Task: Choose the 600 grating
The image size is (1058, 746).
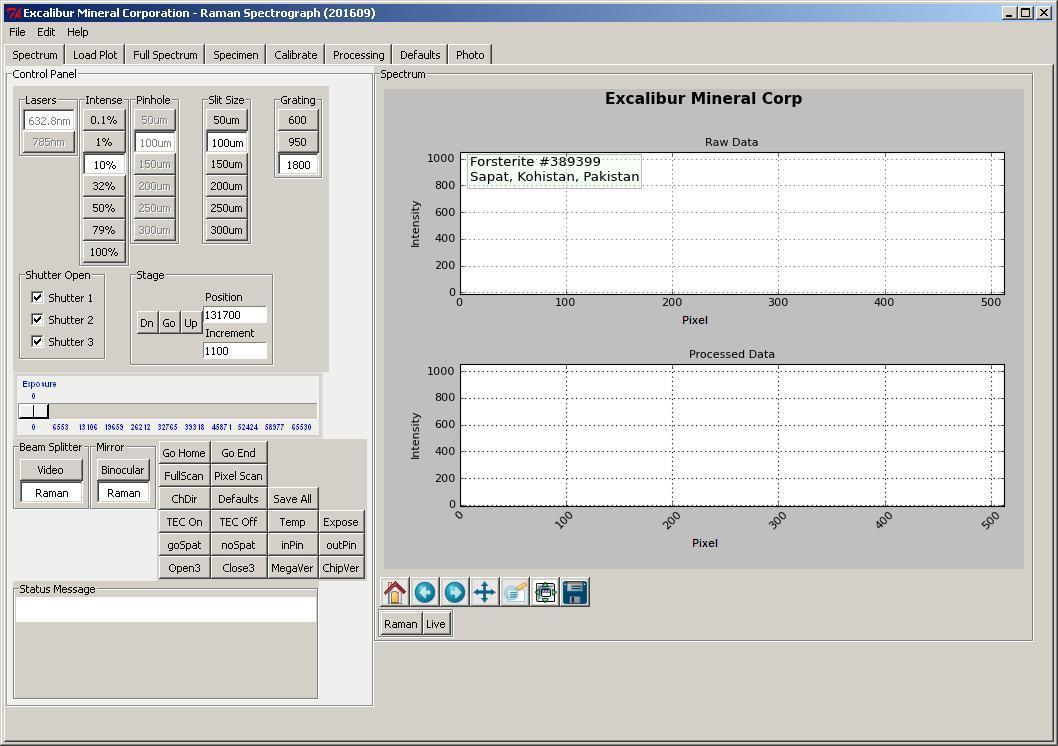Action: click(x=298, y=120)
